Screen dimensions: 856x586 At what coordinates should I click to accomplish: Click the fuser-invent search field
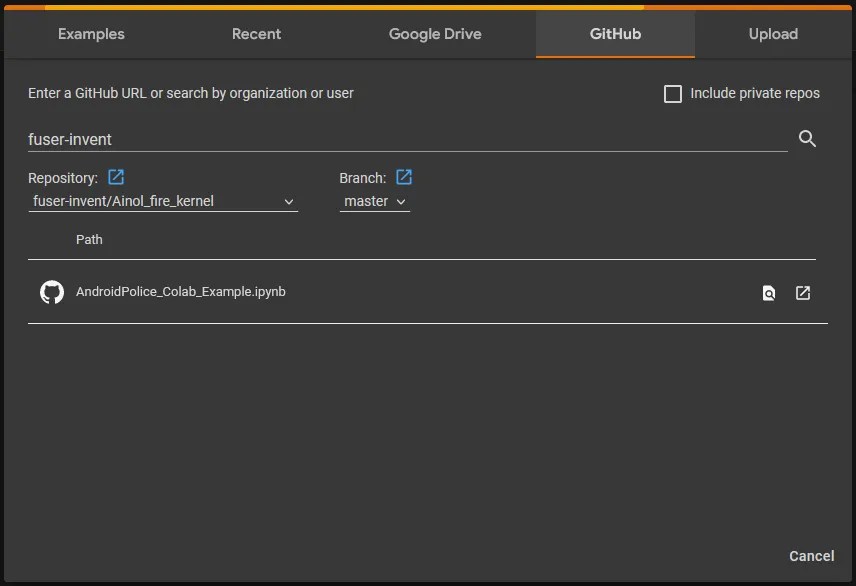click(x=400, y=139)
